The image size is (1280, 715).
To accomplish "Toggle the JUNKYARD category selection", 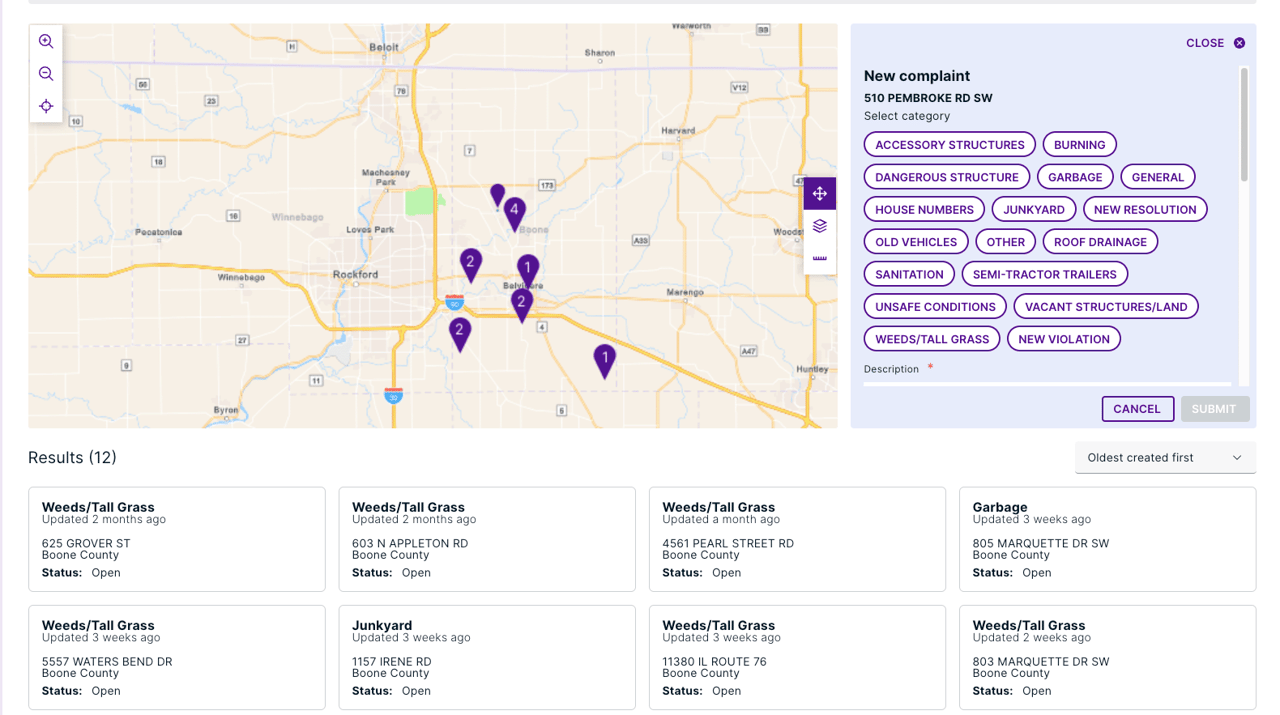I will pos(1034,208).
